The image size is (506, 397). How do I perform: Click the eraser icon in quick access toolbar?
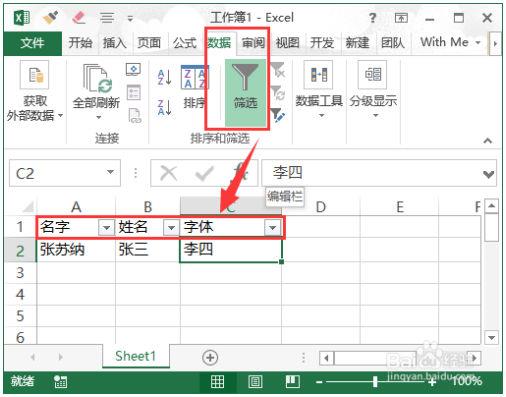pos(79,17)
